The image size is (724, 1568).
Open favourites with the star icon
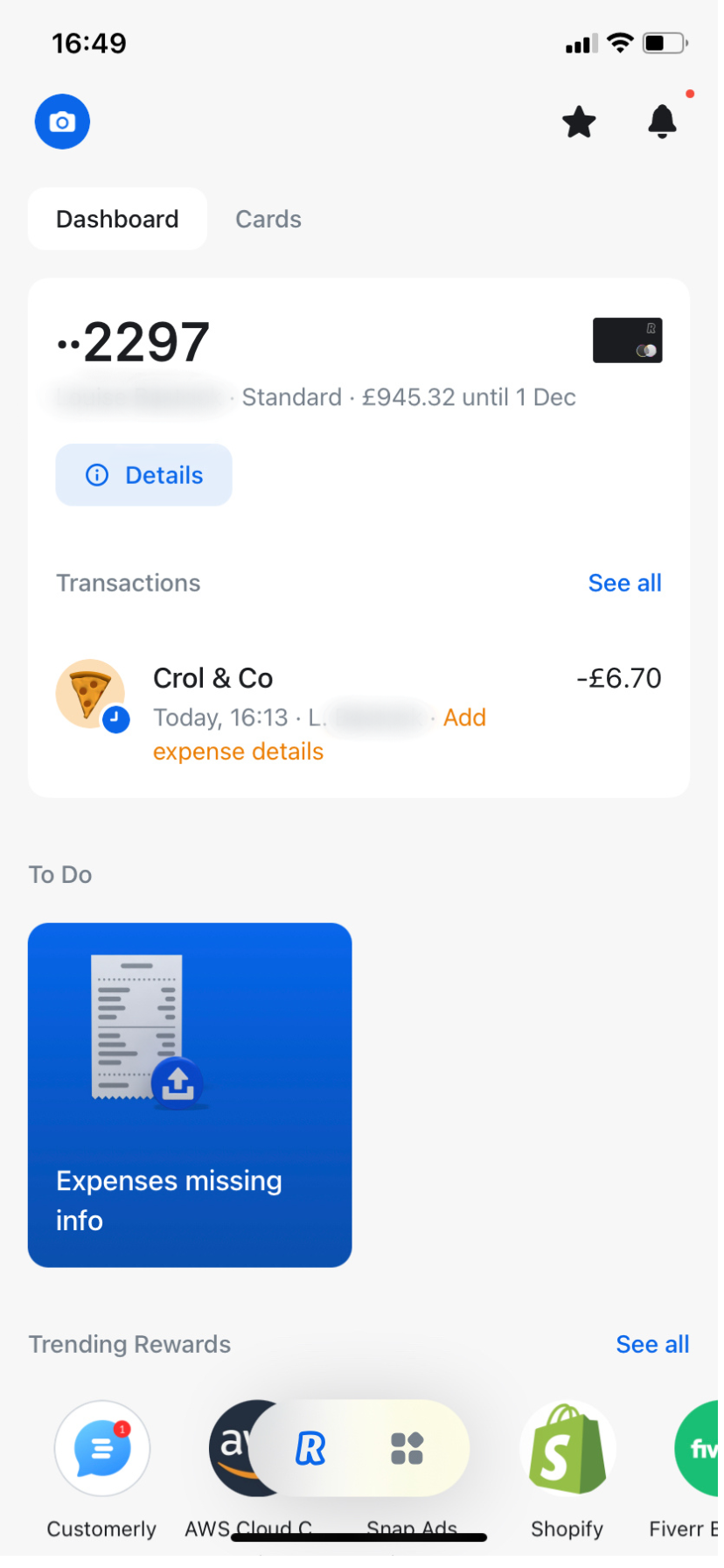tap(583, 122)
